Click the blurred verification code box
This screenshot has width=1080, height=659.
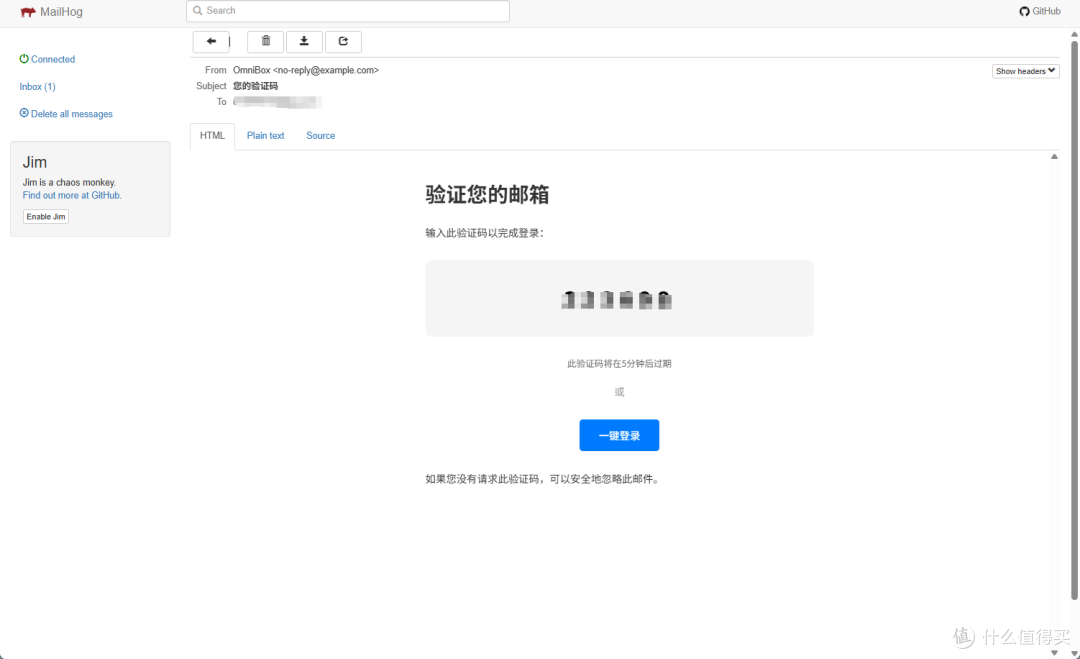pos(619,298)
